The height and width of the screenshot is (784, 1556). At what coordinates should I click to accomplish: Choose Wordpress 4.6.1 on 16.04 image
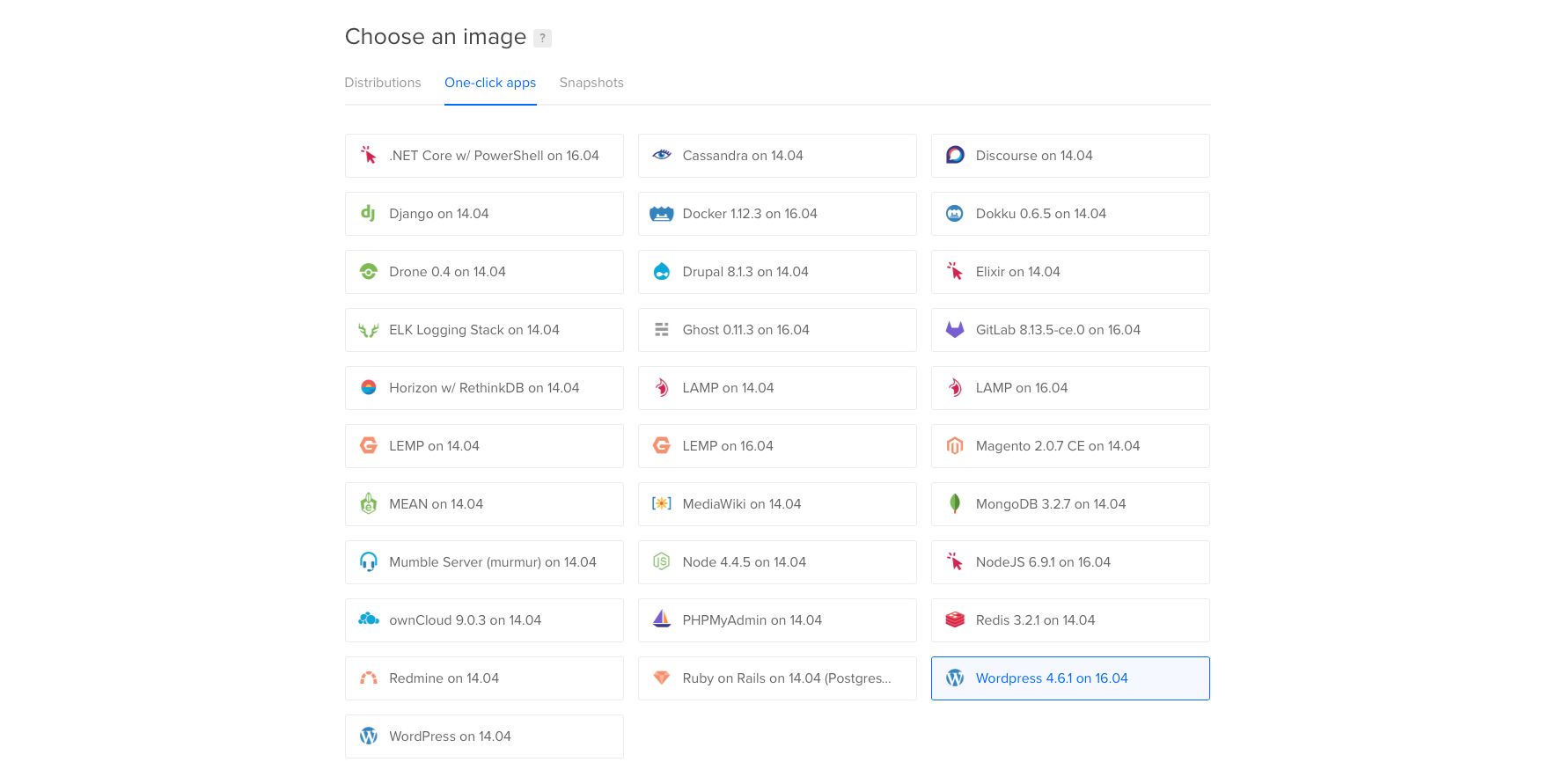(x=1069, y=678)
